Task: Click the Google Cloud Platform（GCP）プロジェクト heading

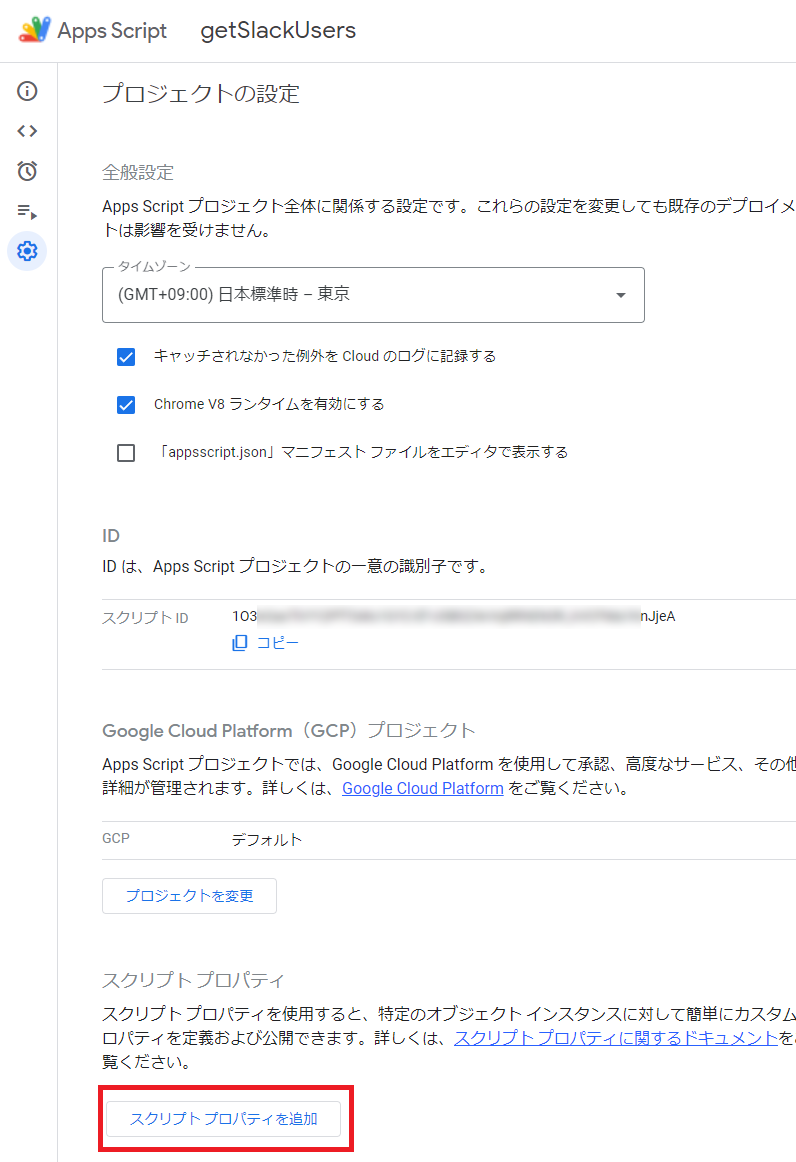Action: tap(289, 731)
